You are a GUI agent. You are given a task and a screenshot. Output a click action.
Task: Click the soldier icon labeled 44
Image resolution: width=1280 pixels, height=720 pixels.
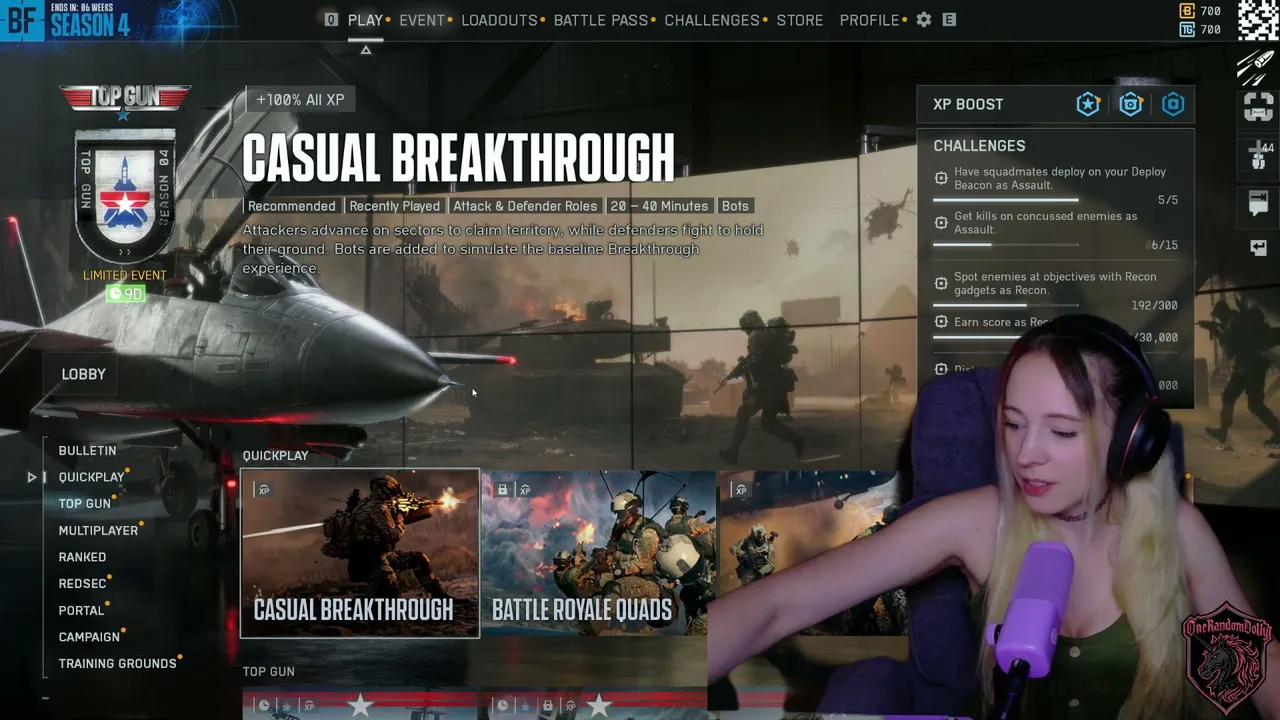[x=1259, y=155]
